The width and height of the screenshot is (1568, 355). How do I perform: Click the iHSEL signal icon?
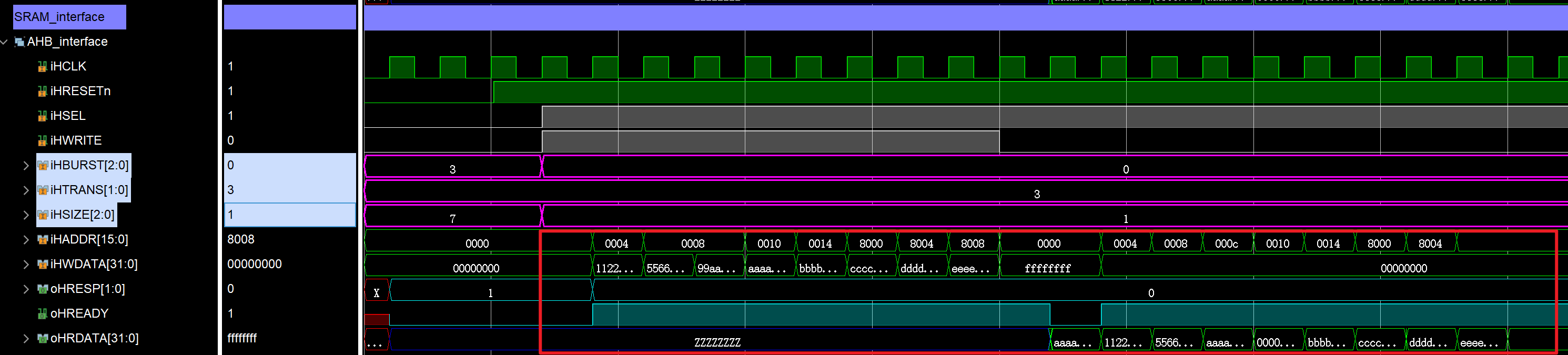coord(42,116)
